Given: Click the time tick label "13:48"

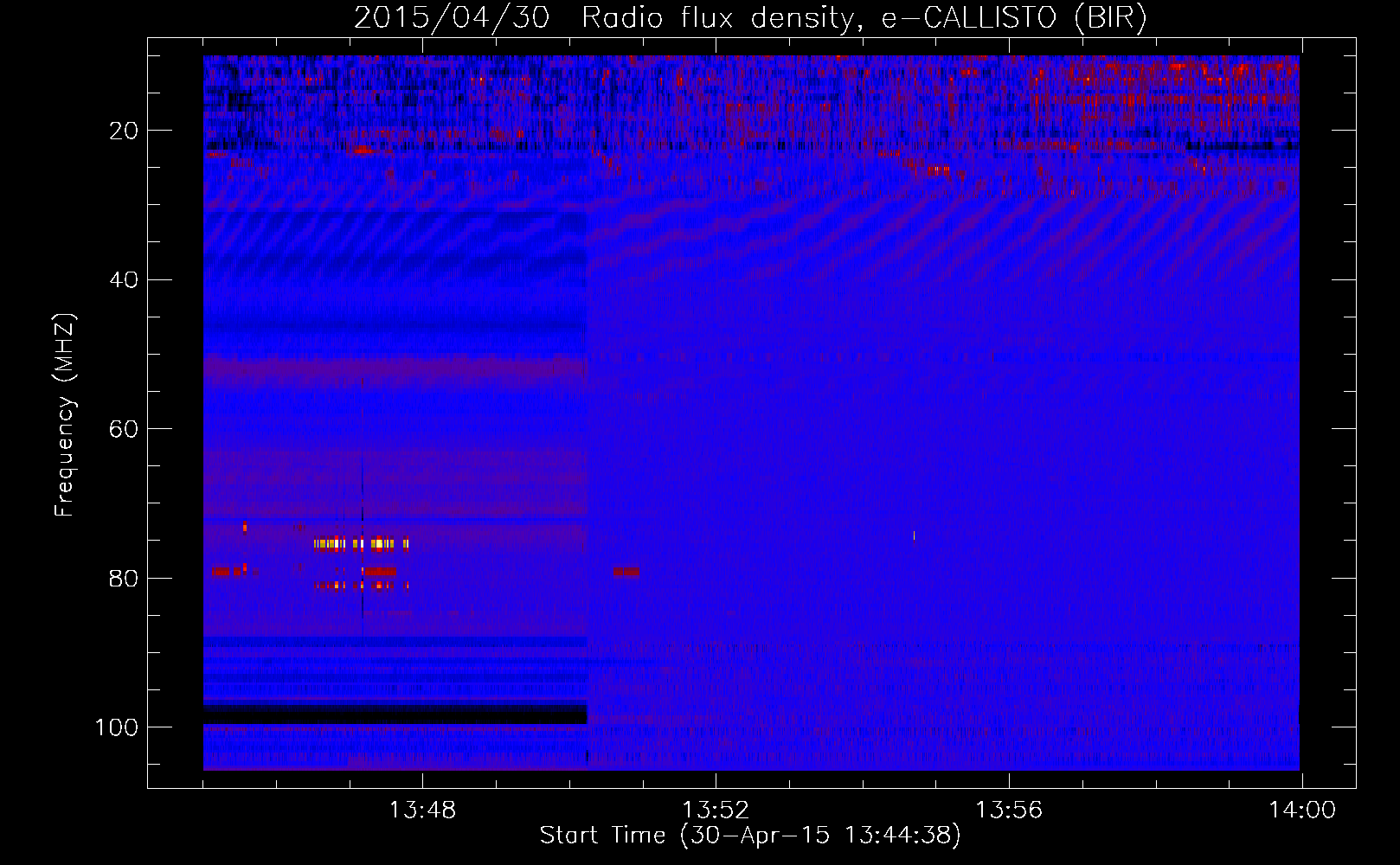Looking at the screenshot, I should coord(422,811).
